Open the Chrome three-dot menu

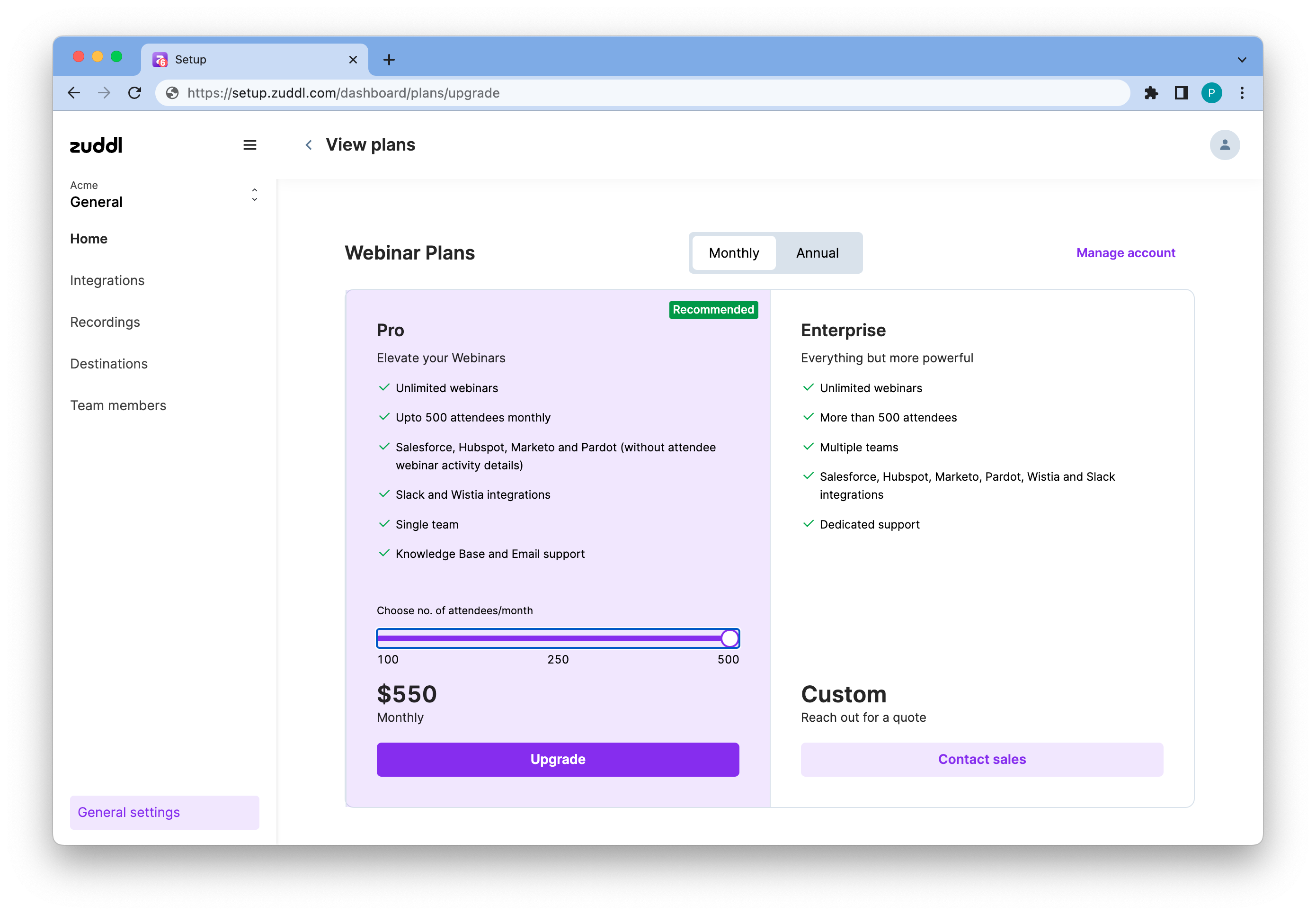coord(1242,93)
